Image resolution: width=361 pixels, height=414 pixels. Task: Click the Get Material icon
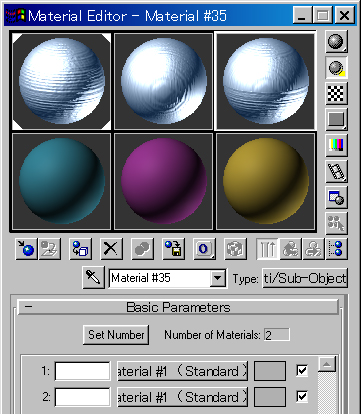27,249
